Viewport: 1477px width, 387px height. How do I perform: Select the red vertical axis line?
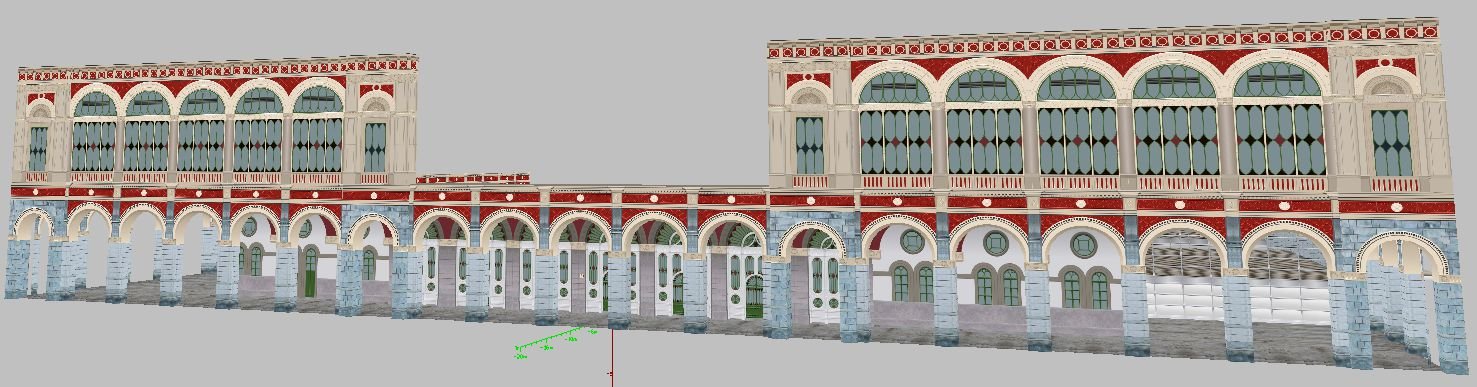point(612,356)
